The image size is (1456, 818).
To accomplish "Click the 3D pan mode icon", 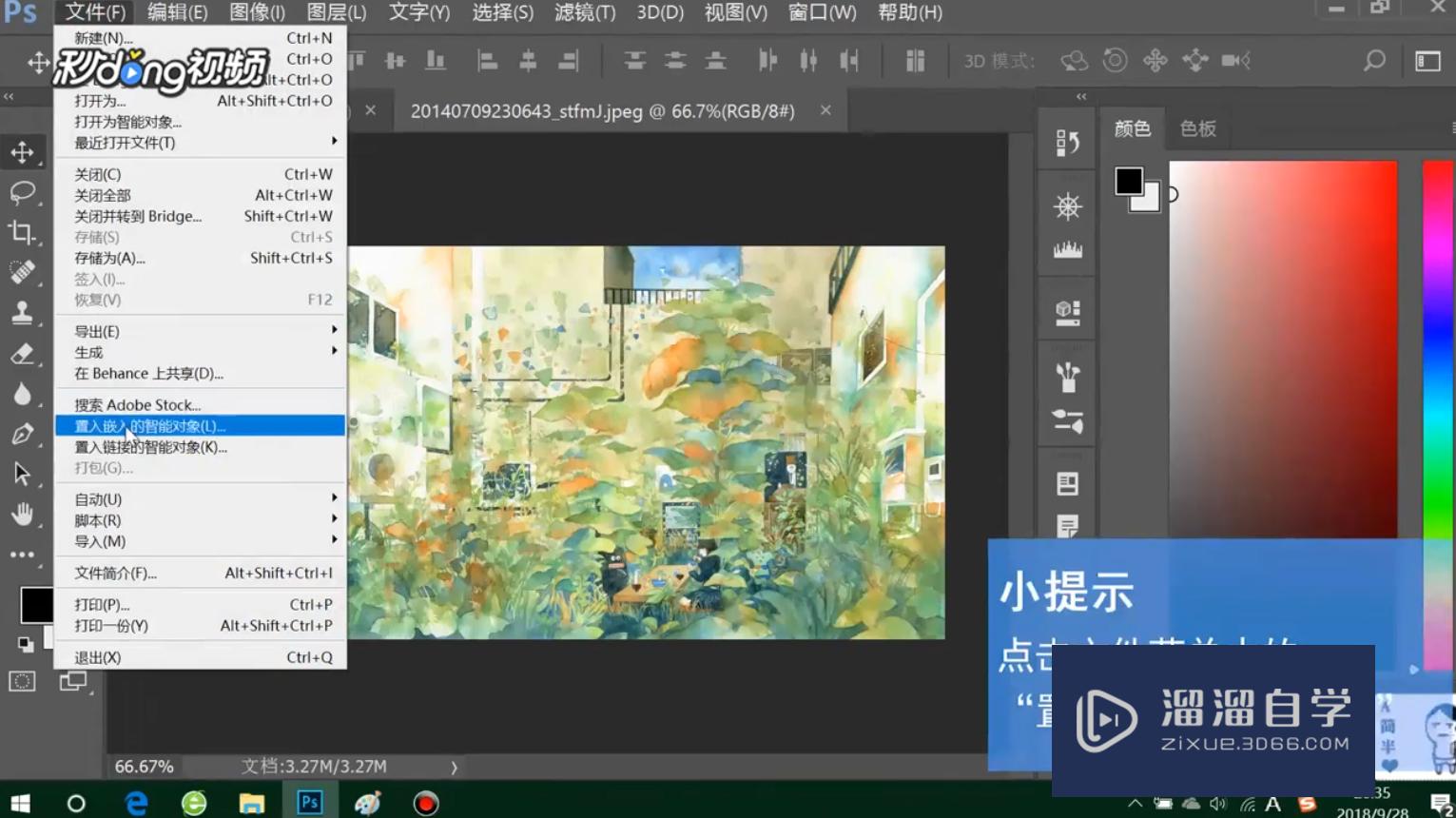I will 1155,61.
